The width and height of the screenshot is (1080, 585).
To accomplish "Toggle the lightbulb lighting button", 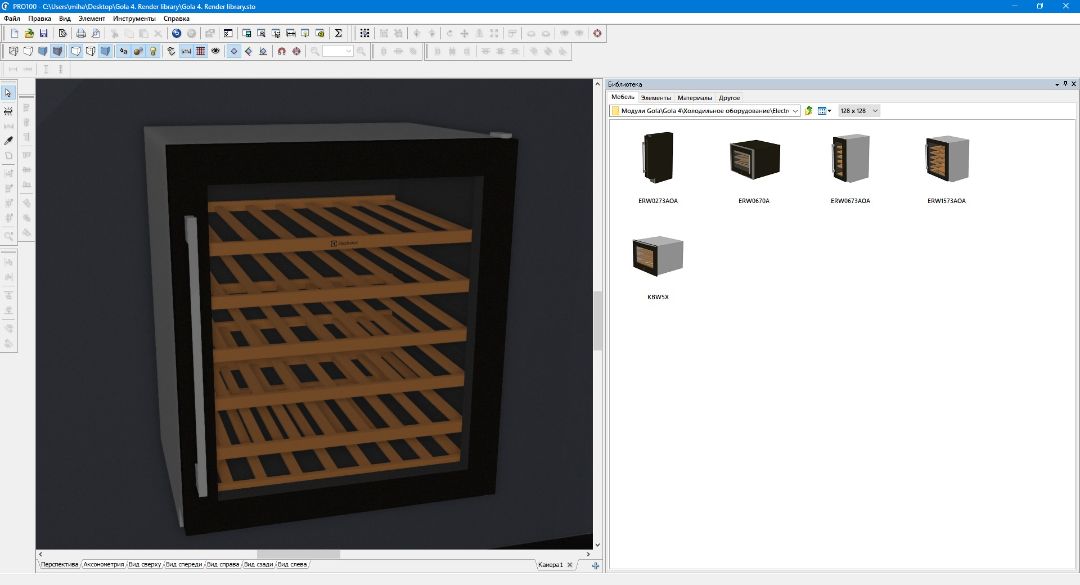I will (x=153, y=50).
